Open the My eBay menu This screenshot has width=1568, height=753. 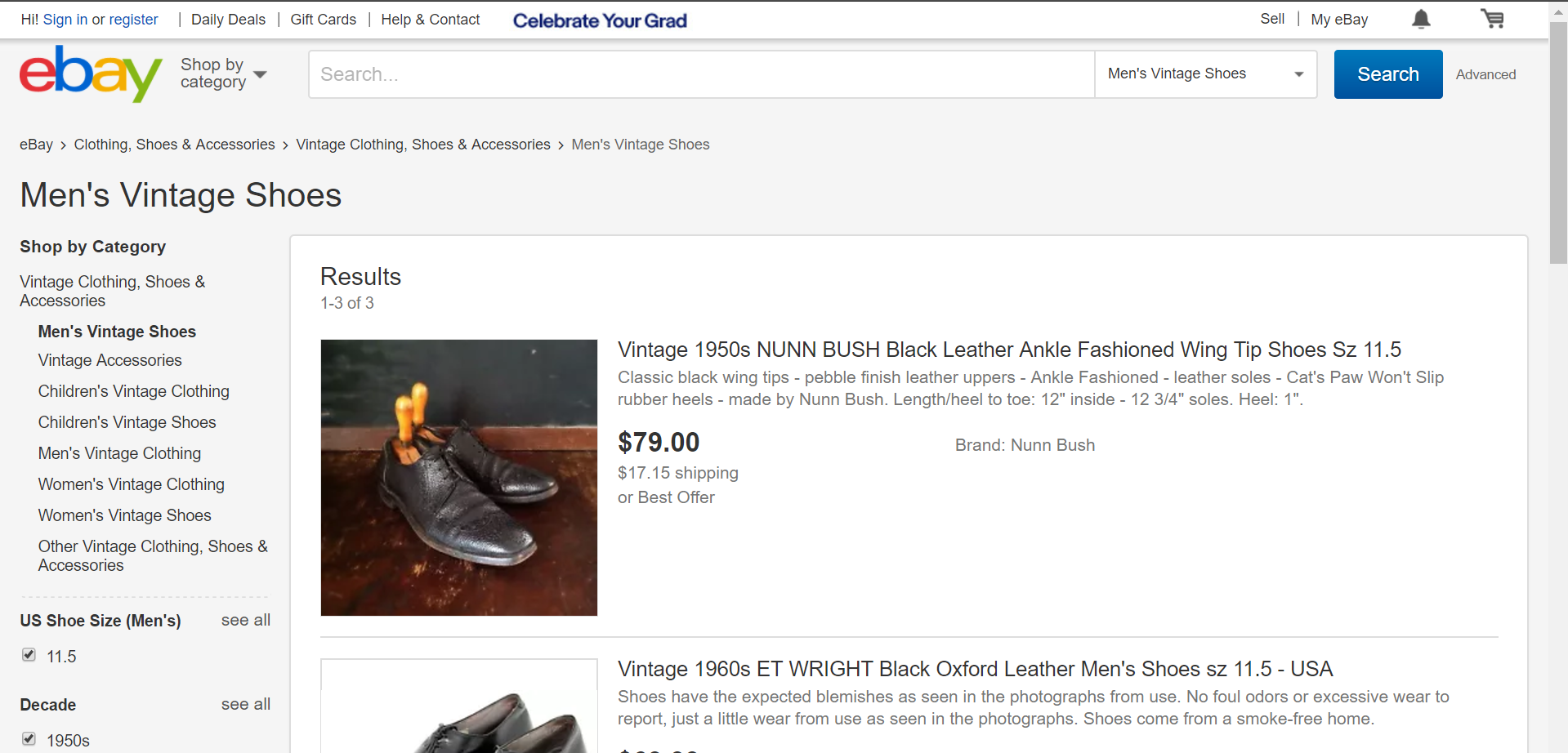click(1339, 20)
